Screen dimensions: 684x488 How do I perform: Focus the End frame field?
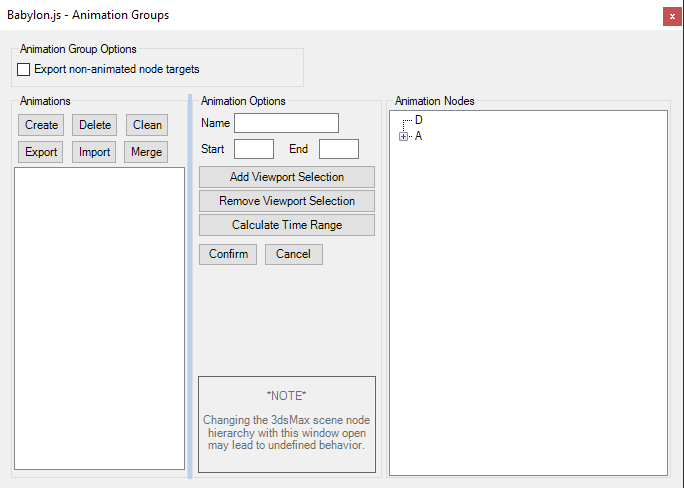(339, 149)
